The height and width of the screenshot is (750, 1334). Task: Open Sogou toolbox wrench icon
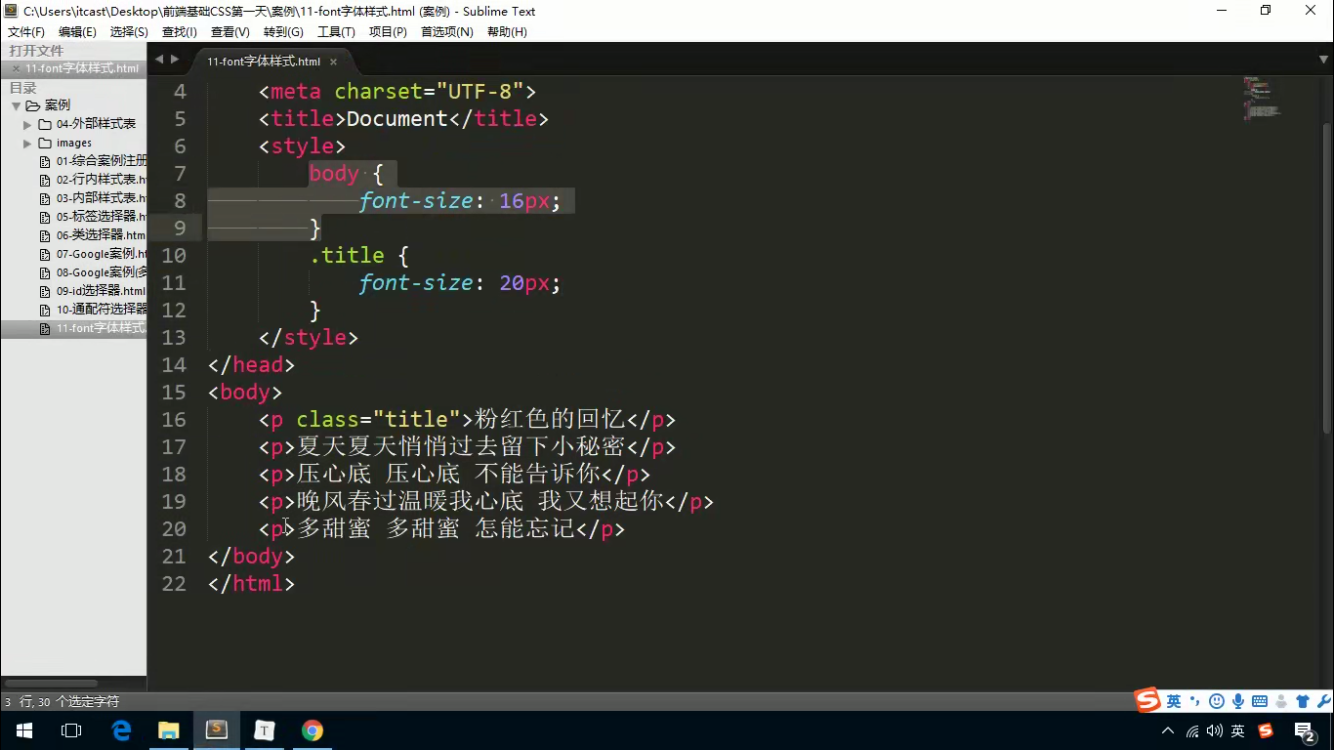[x=1323, y=702]
